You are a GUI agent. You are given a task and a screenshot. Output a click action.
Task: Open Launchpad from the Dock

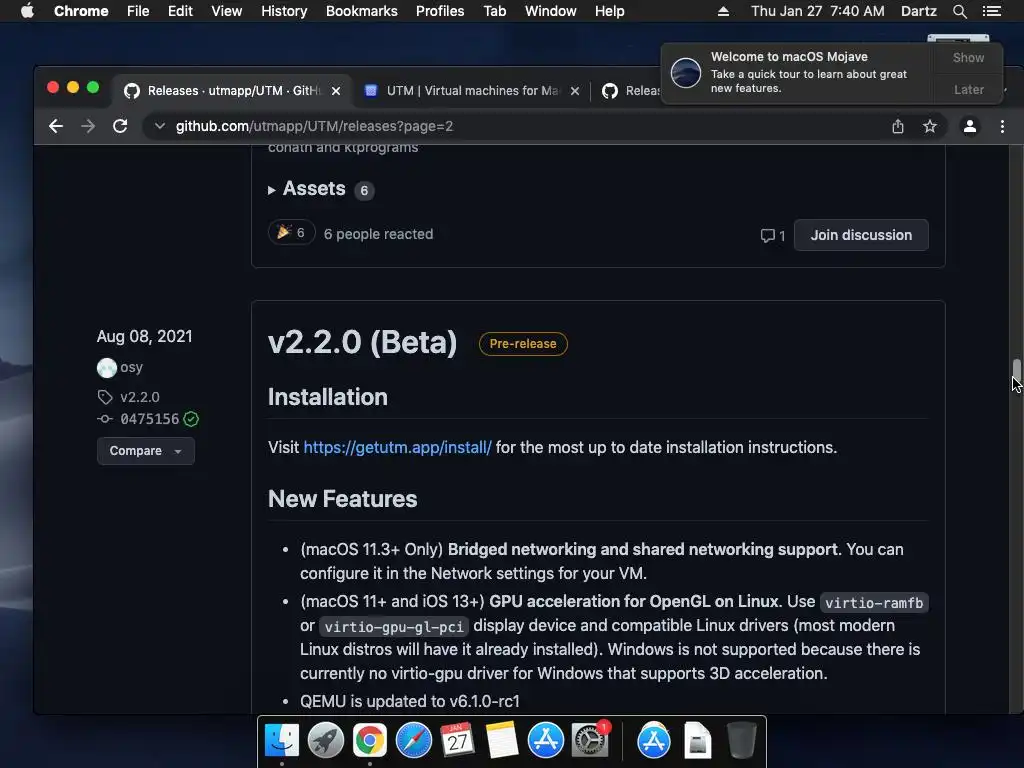pos(326,741)
